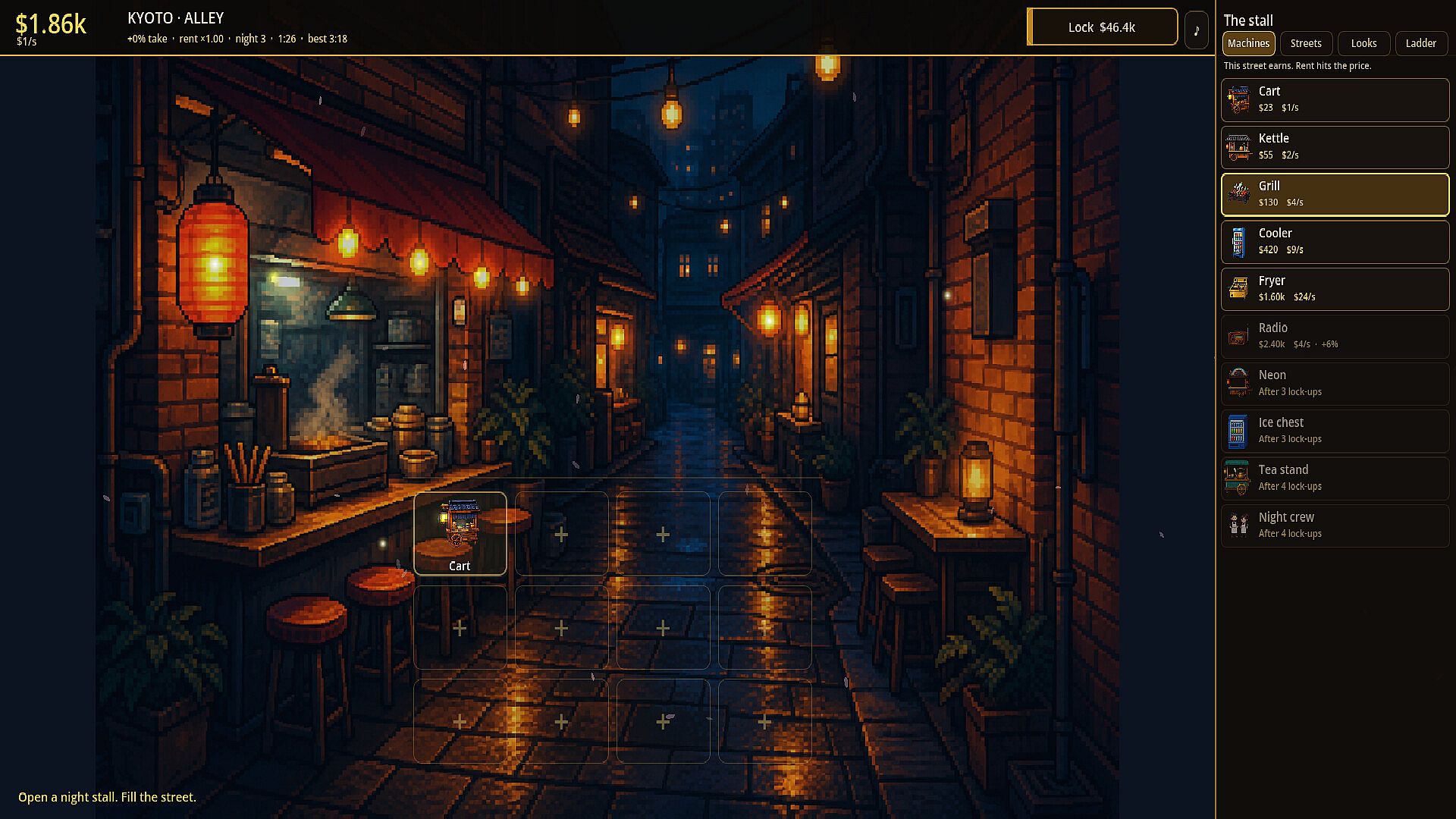Image resolution: width=1456 pixels, height=819 pixels.
Task: Click the Kettle machine icon
Action: [x=1238, y=147]
